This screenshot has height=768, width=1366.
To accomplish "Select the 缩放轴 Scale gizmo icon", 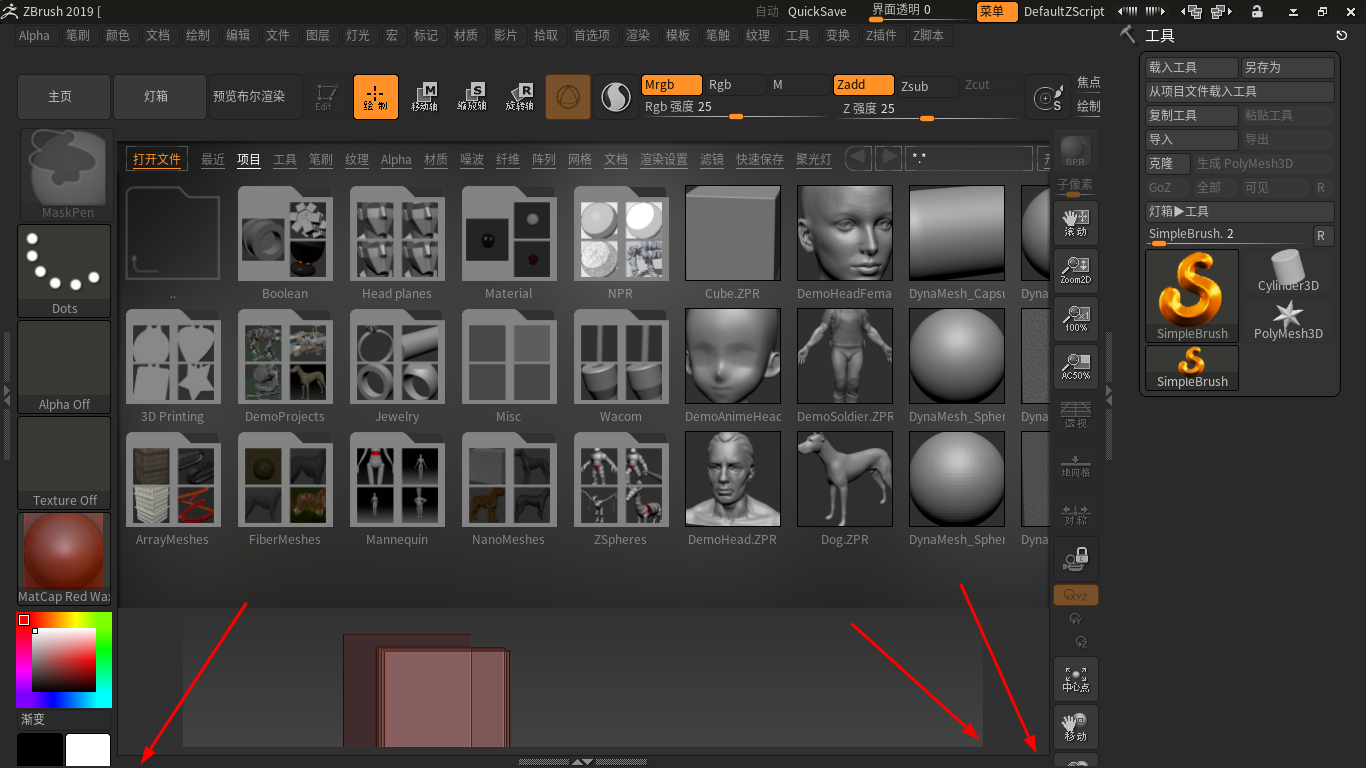I will click(471, 96).
